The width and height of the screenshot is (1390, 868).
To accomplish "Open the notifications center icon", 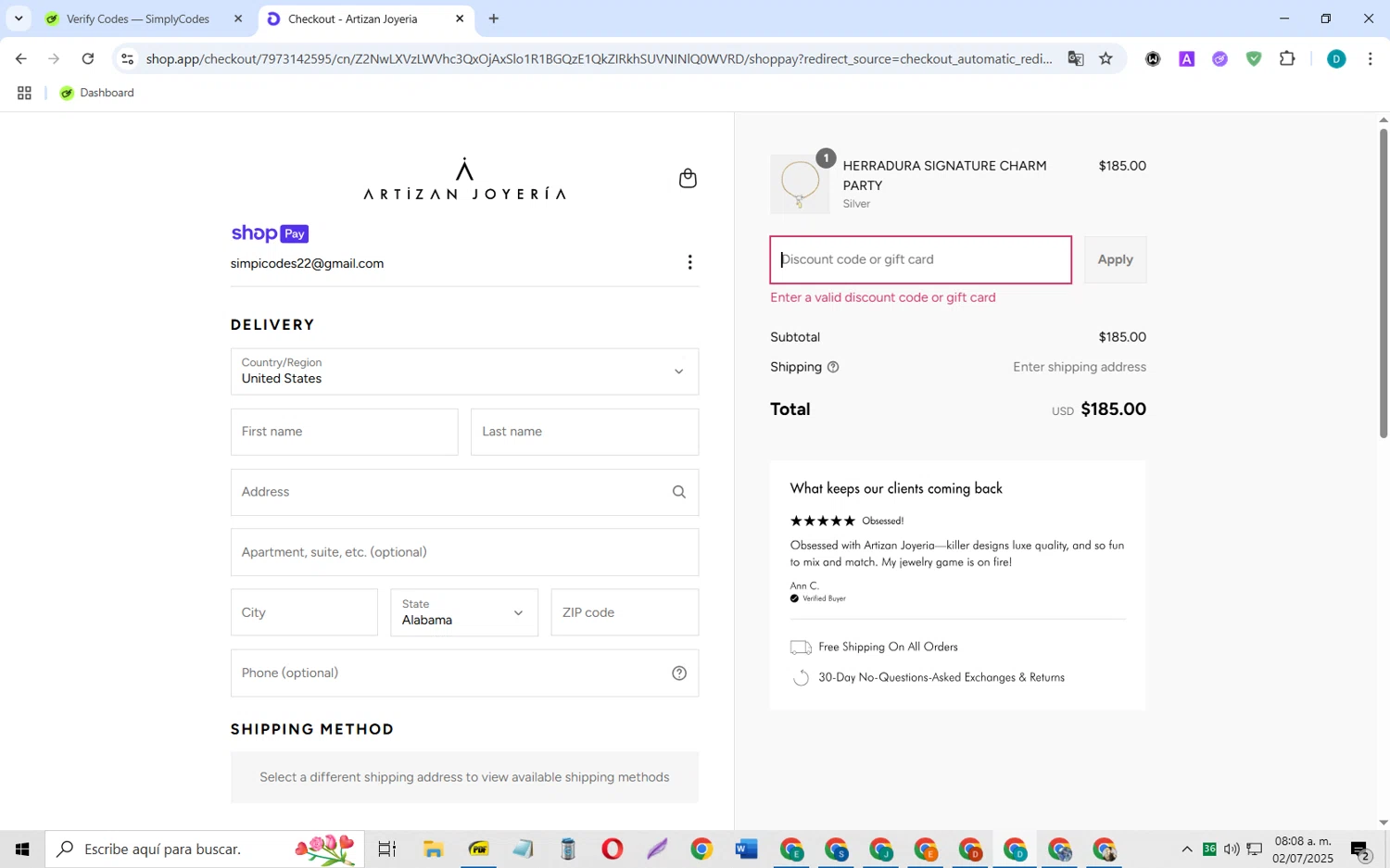I will click(1361, 849).
